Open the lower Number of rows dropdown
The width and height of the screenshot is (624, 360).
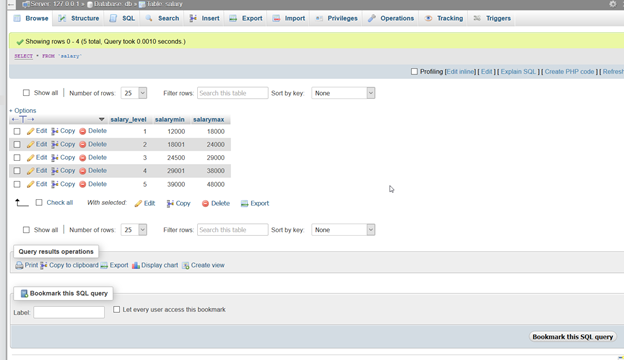click(134, 230)
